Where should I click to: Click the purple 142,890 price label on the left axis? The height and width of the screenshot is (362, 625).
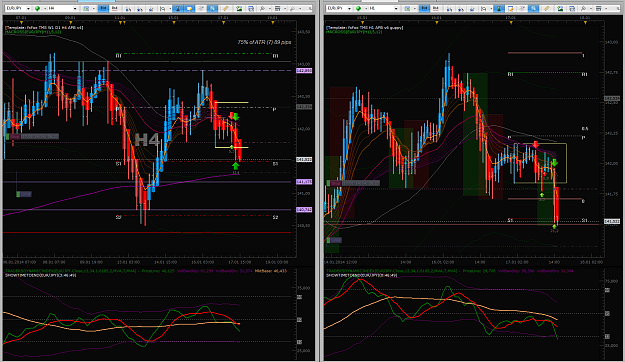point(304,71)
